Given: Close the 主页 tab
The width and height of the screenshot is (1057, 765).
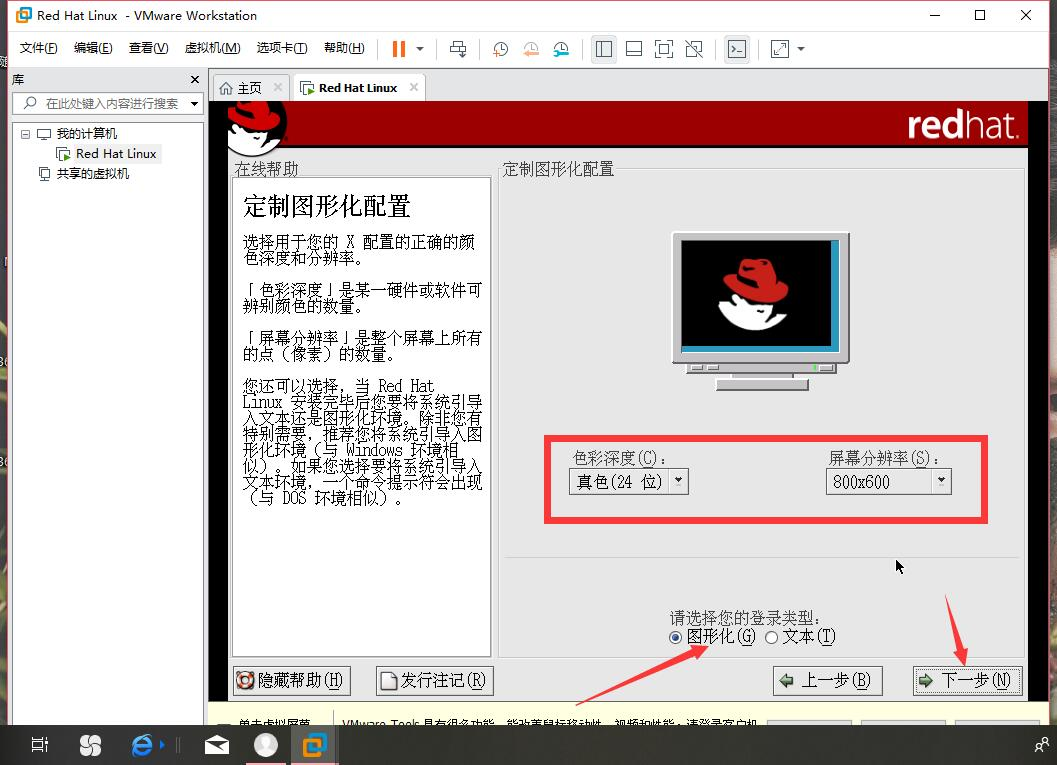Looking at the screenshot, I should [278, 87].
